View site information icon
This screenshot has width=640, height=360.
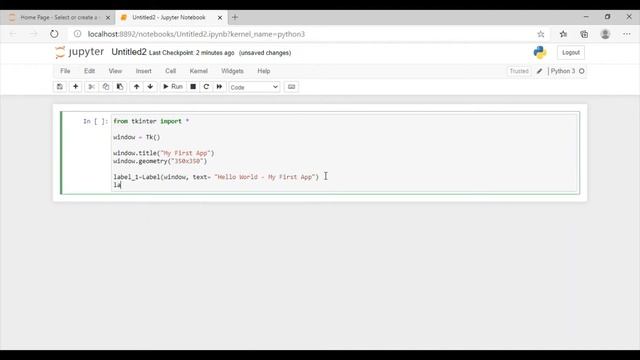[77, 34]
